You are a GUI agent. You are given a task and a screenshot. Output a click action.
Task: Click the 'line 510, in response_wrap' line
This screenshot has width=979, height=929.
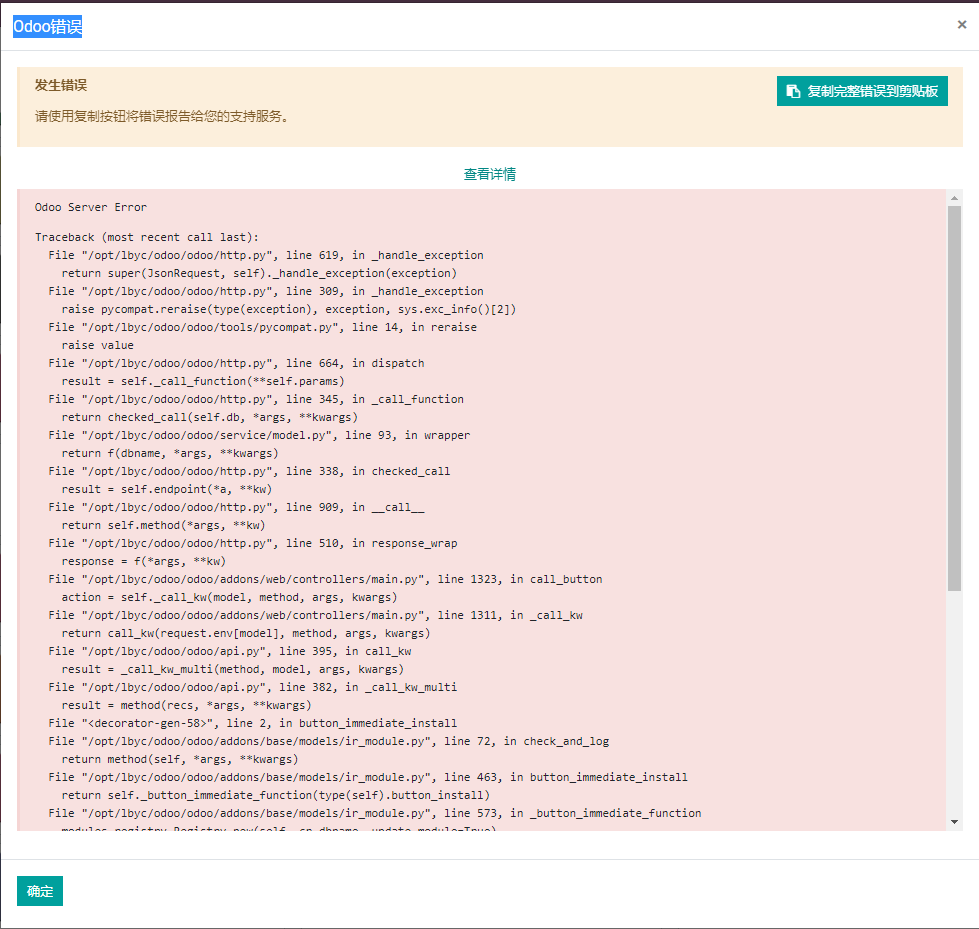253,544
